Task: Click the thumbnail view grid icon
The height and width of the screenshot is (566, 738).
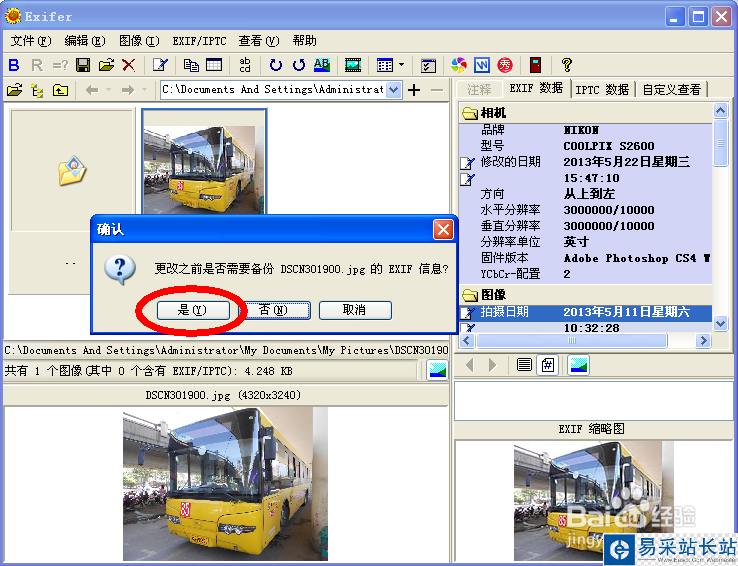Action: click(x=385, y=65)
